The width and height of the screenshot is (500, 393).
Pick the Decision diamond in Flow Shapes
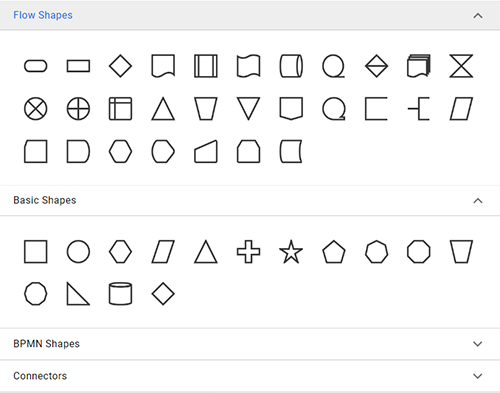click(x=120, y=66)
